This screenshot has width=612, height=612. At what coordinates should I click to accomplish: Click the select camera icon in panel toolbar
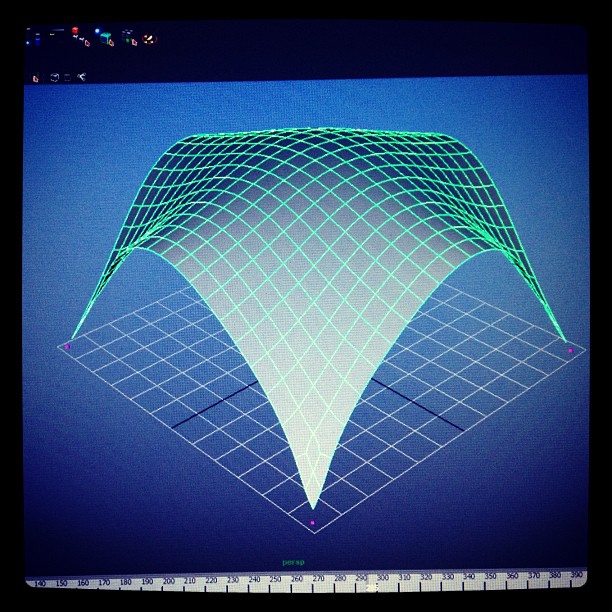tap(36, 78)
